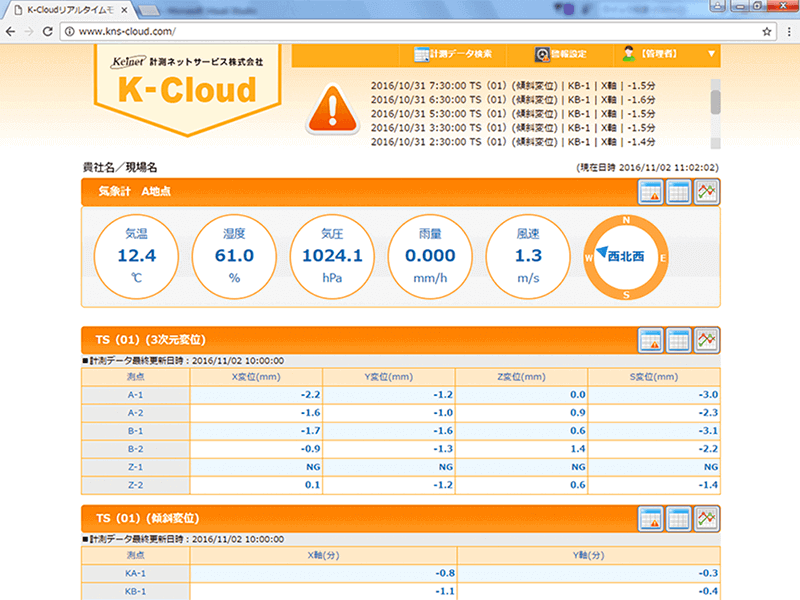This screenshot has height=600, width=800.
Task: Open data table icon for 気象計 A地点
Action: coord(680,192)
